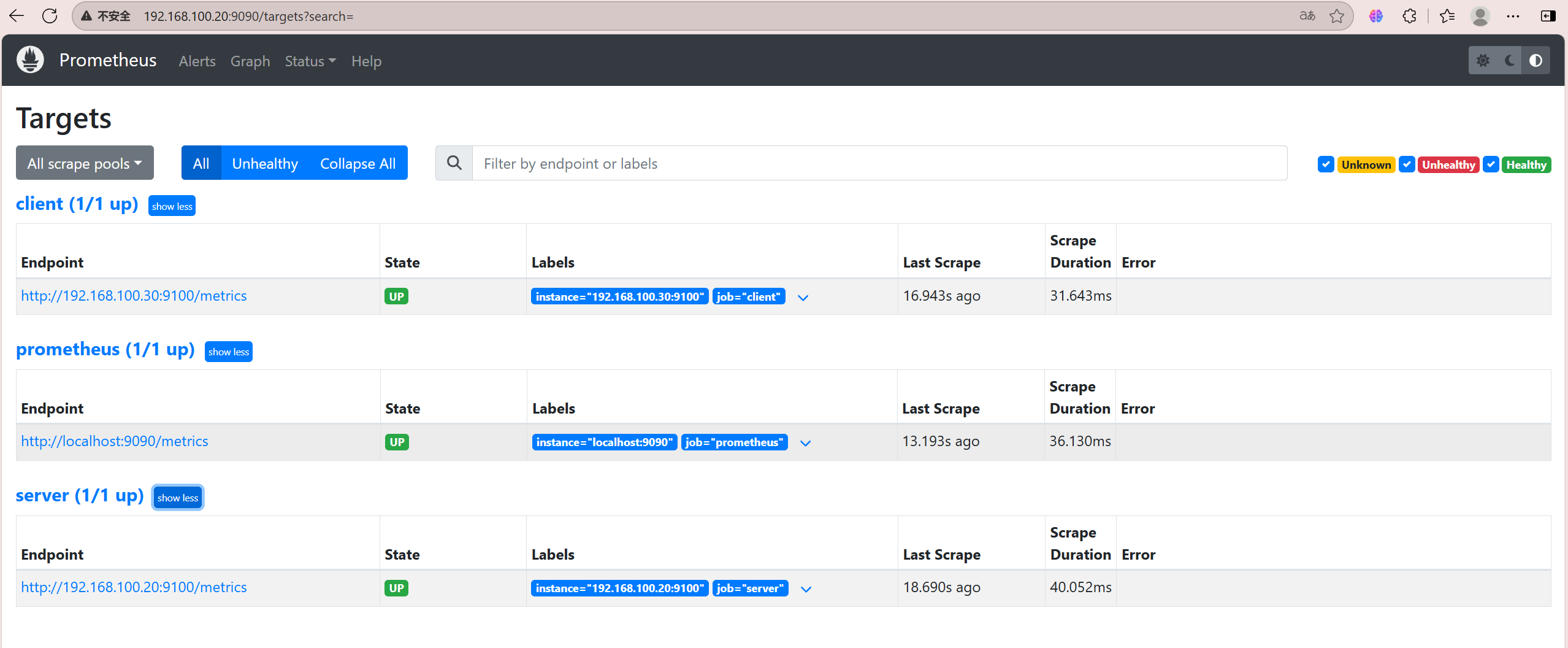Switch to the dark theme with the moon icon
1568x648 pixels.
[x=1510, y=60]
